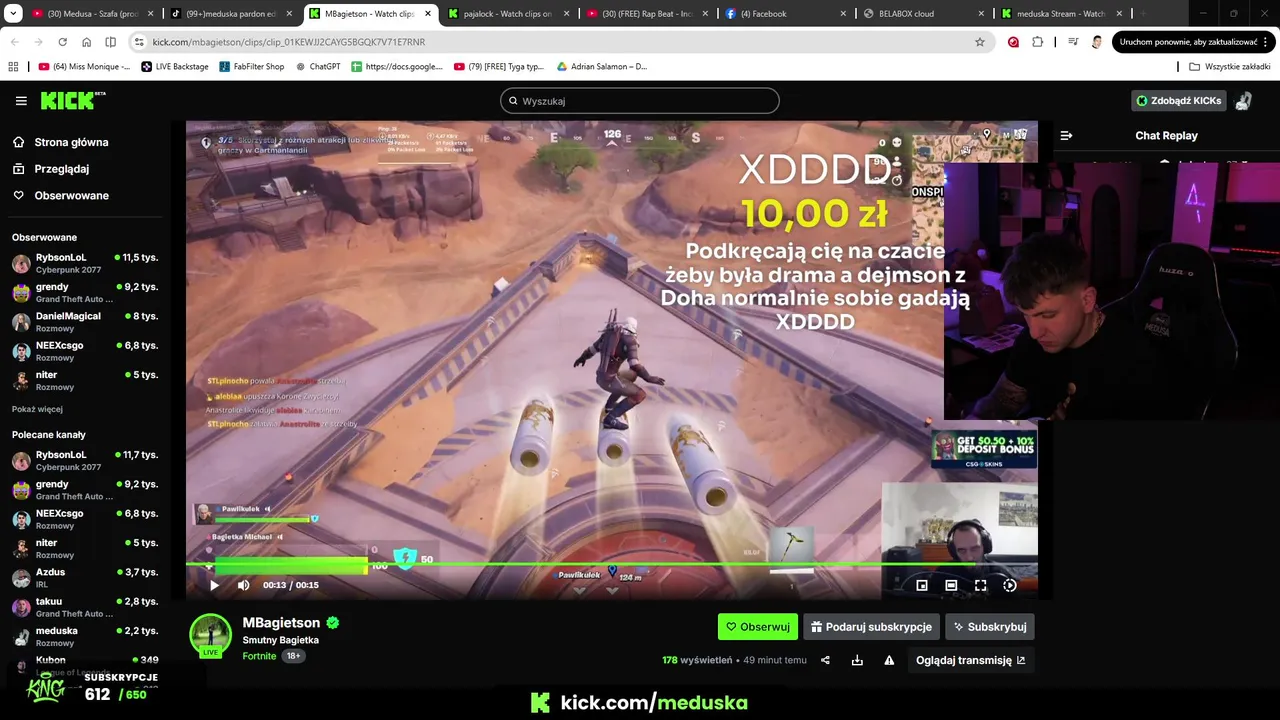Viewport: 1280px width, 720px height.
Task: Open Wszystkie zakładki folder
Action: point(1229,66)
